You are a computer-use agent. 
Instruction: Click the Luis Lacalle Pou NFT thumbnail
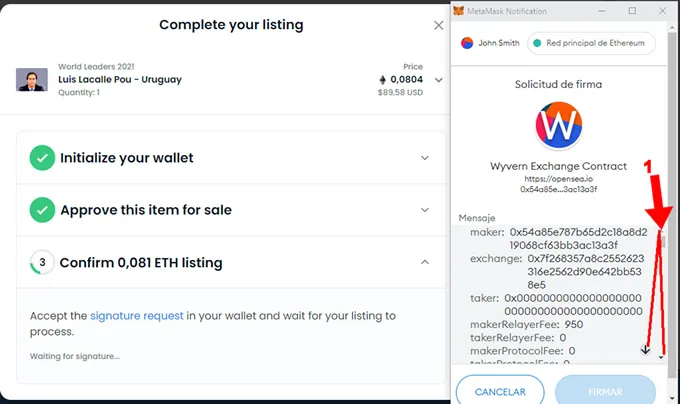[x=32, y=80]
